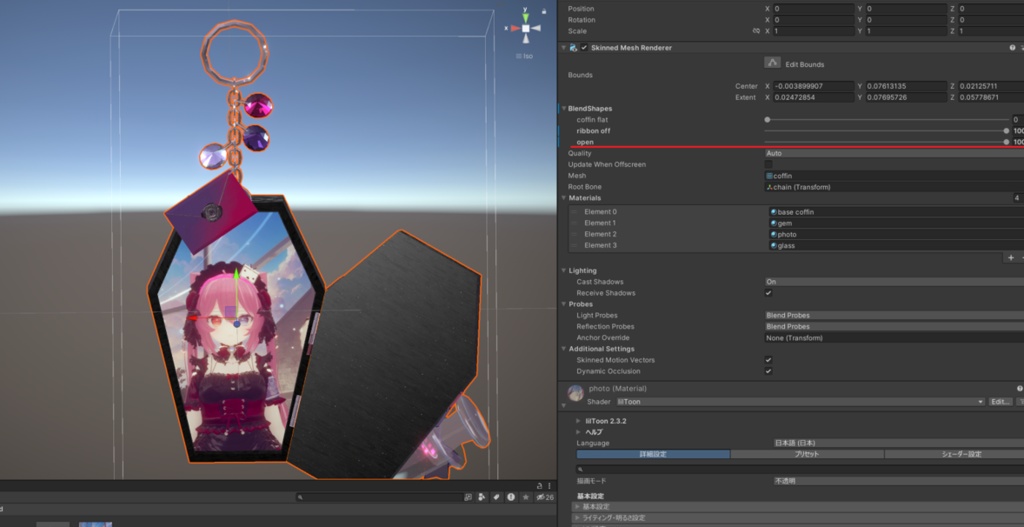Expand the lilToon 2.3.2 foldout
This screenshot has width=1024, height=527.
(x=579, y=421)
